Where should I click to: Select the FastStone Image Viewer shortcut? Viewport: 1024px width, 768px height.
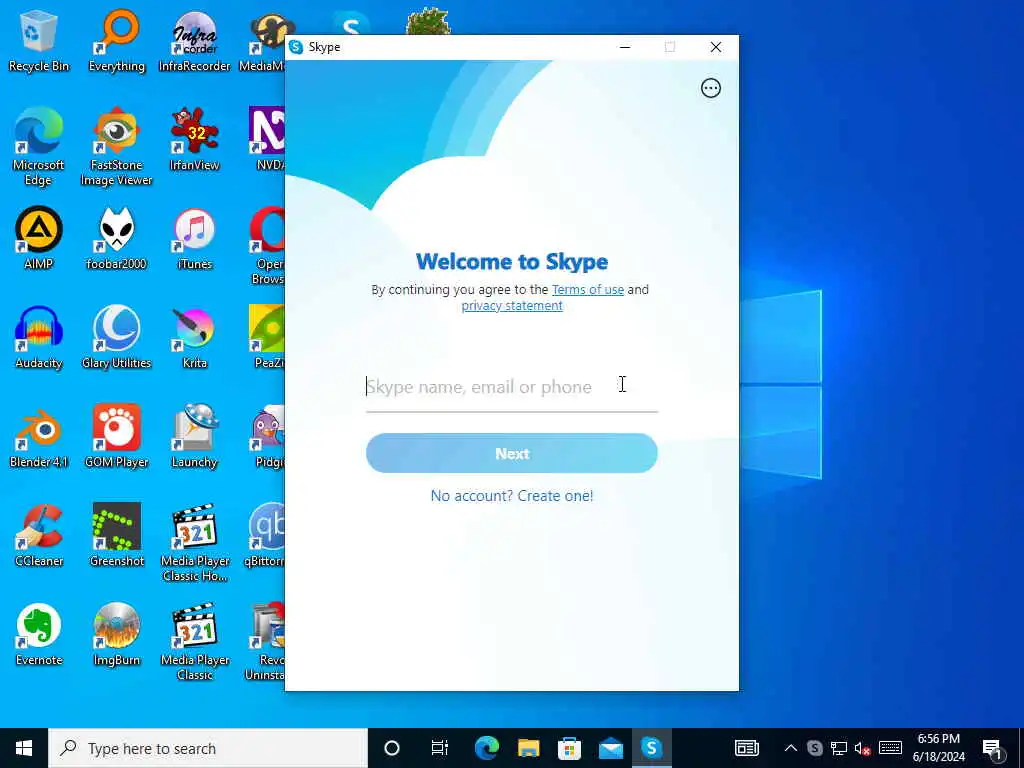[116, 147]
